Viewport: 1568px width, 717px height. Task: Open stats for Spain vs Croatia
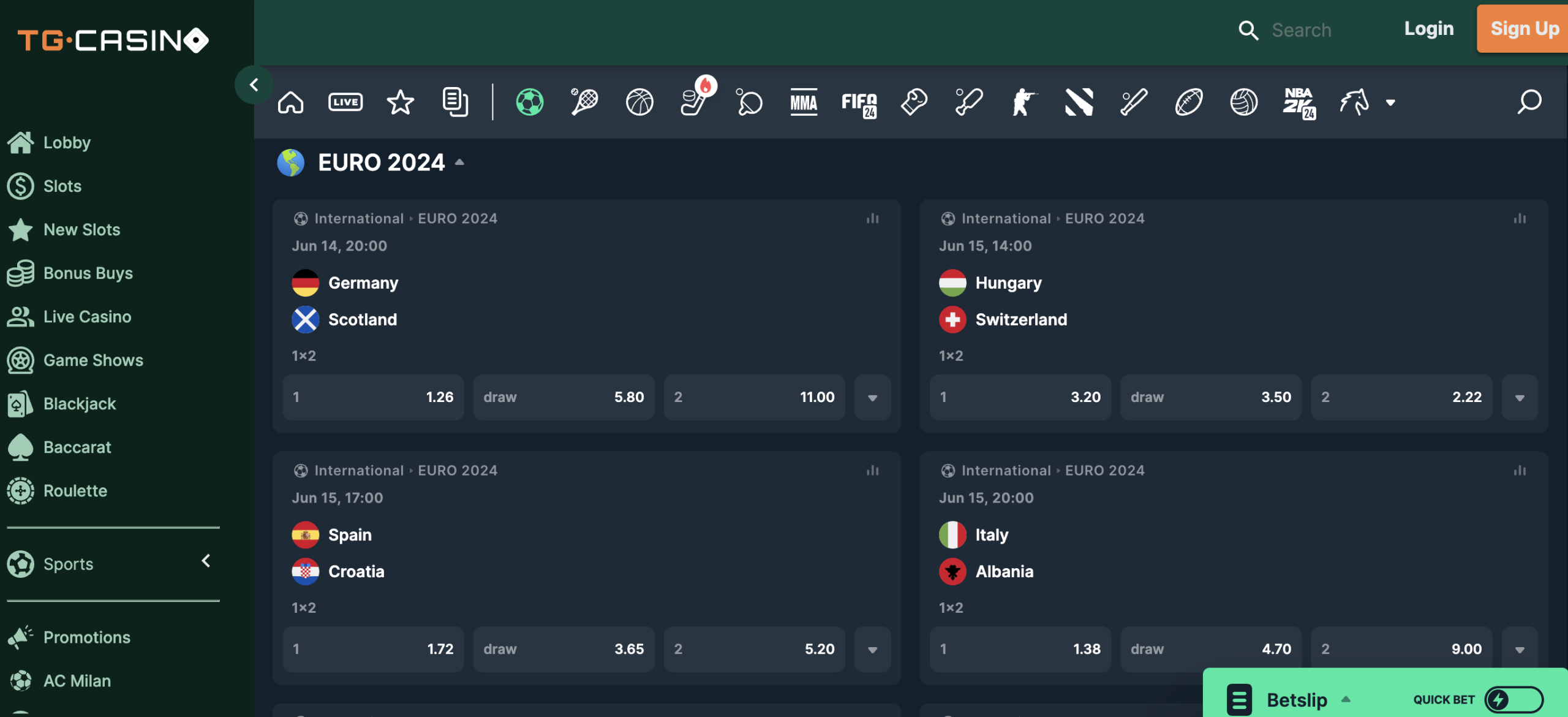873,471
